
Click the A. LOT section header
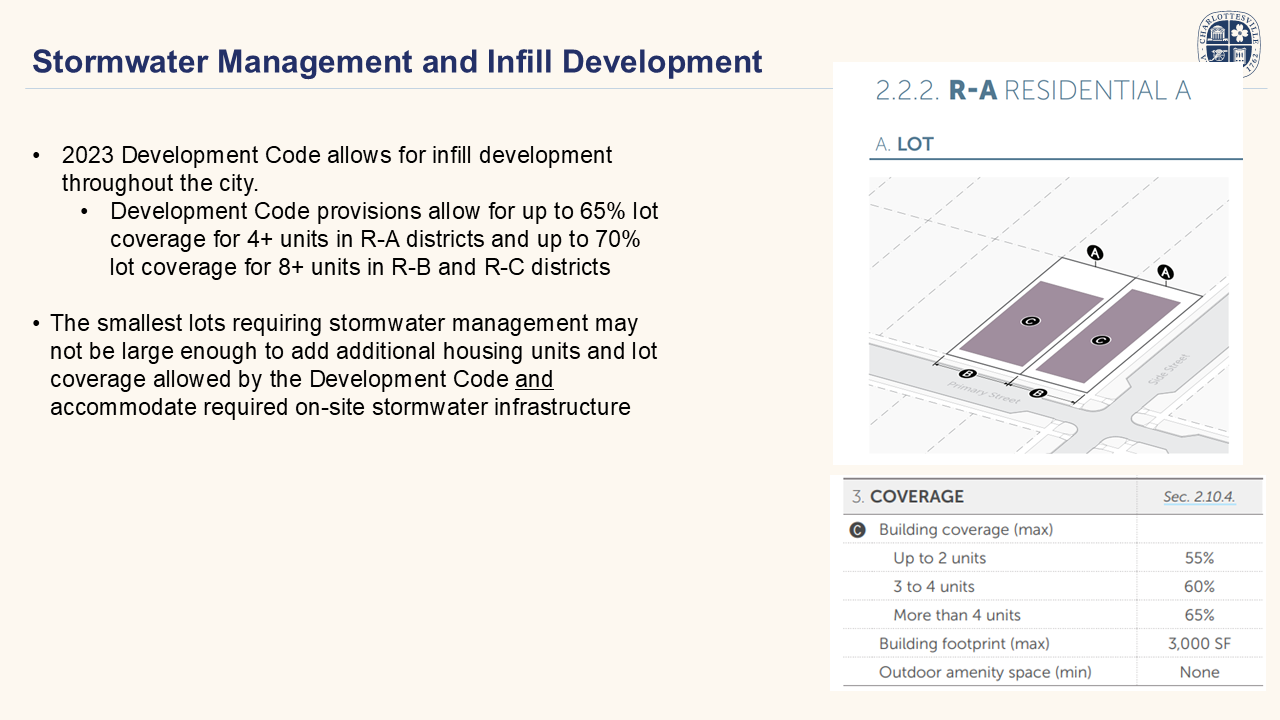[904, 144]
